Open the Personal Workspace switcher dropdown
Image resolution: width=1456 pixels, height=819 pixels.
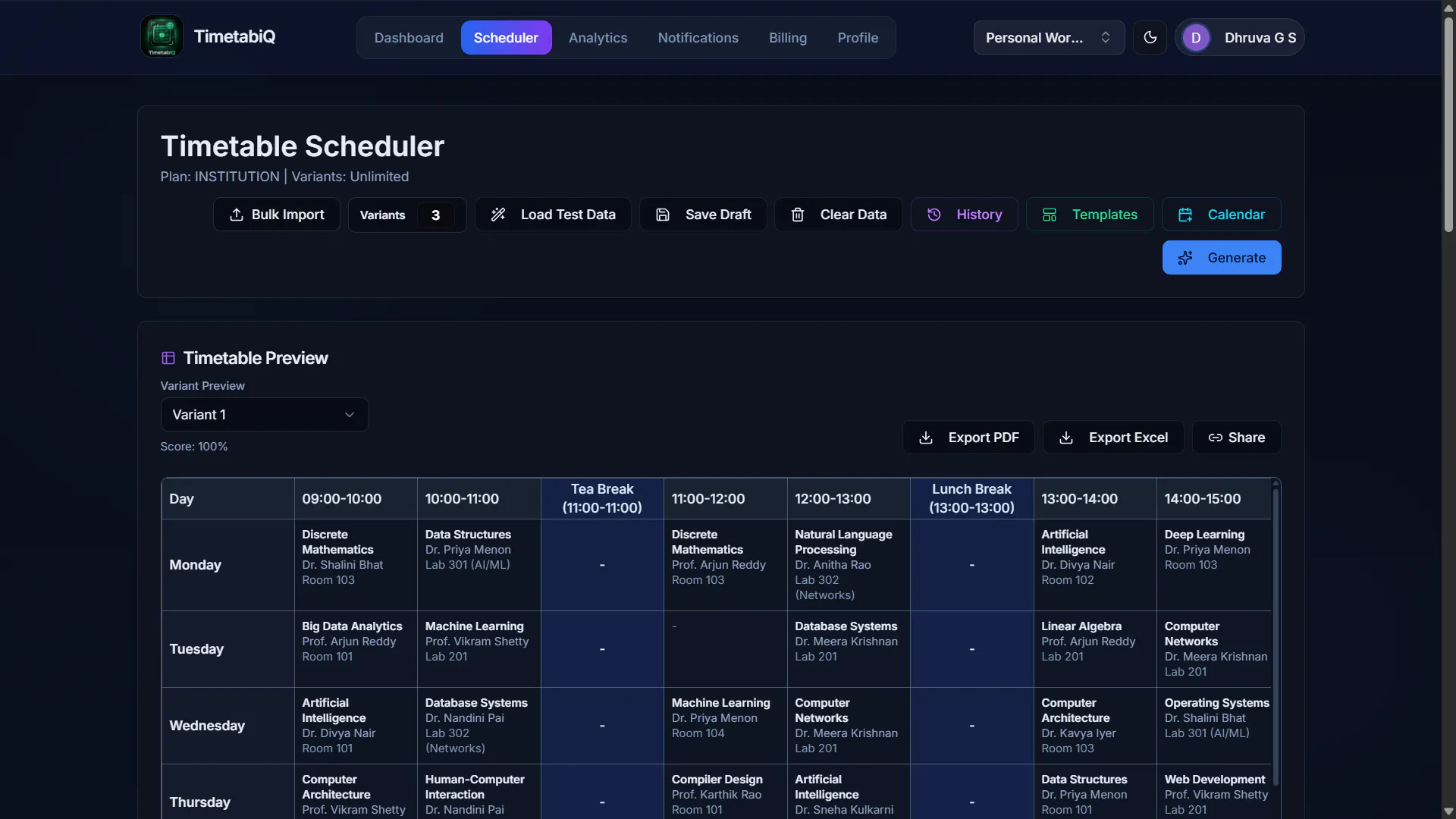(x=1049, y=37)
